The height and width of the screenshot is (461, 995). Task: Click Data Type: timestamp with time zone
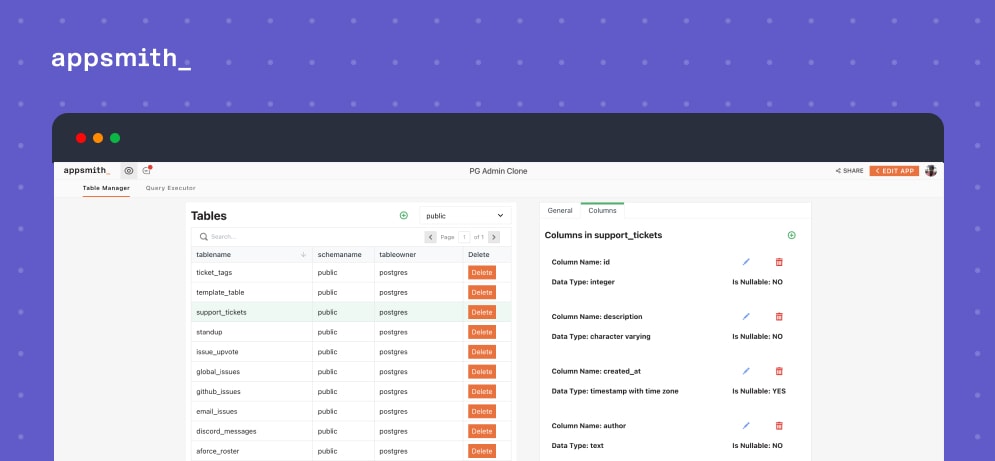[x=615, y=391]
